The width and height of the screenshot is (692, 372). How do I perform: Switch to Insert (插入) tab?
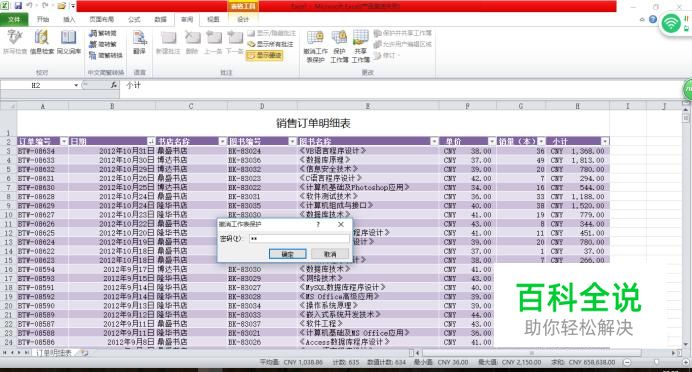coord(69,19)
